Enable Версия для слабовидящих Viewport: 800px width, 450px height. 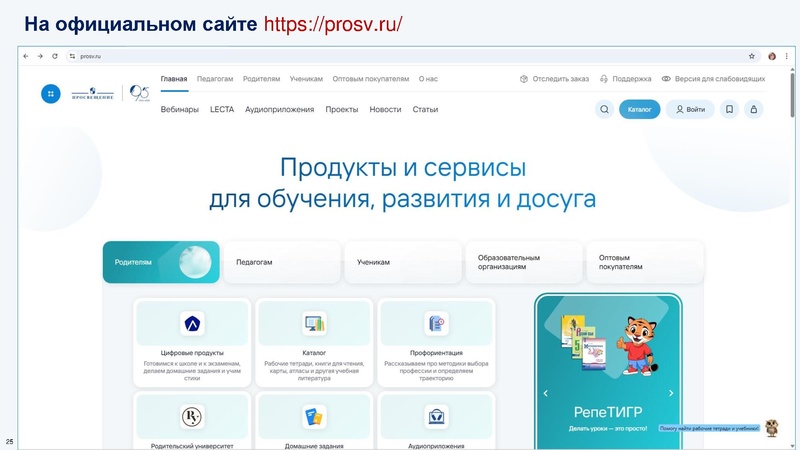point(713,79)
